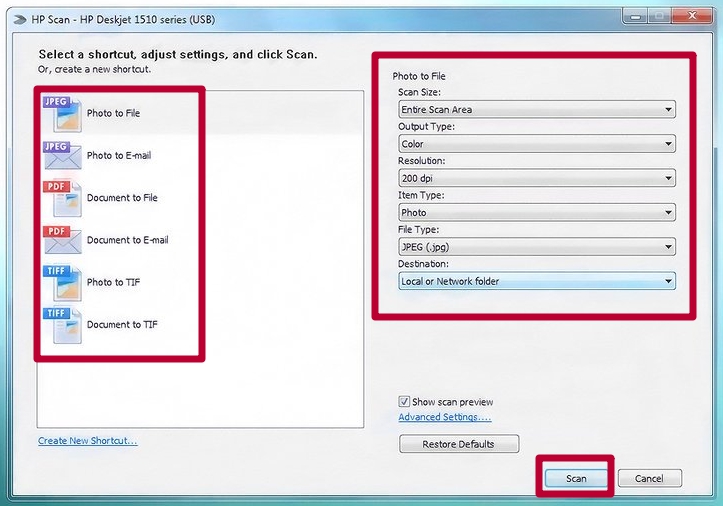Select the Document to E-mail shortcut label
723x506 pixels.
(x=128, y=240)
